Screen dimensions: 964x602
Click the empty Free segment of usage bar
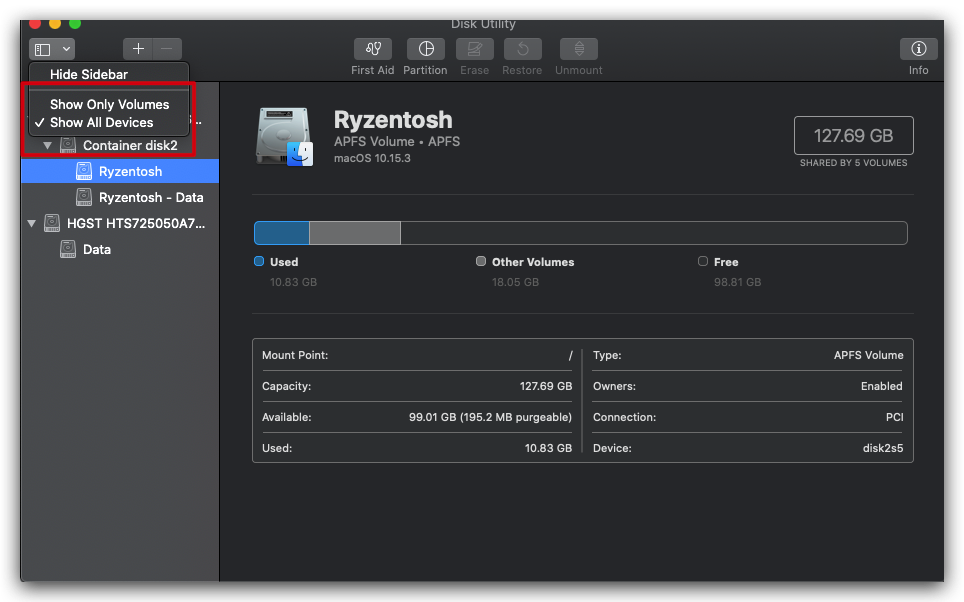point(654,233)
